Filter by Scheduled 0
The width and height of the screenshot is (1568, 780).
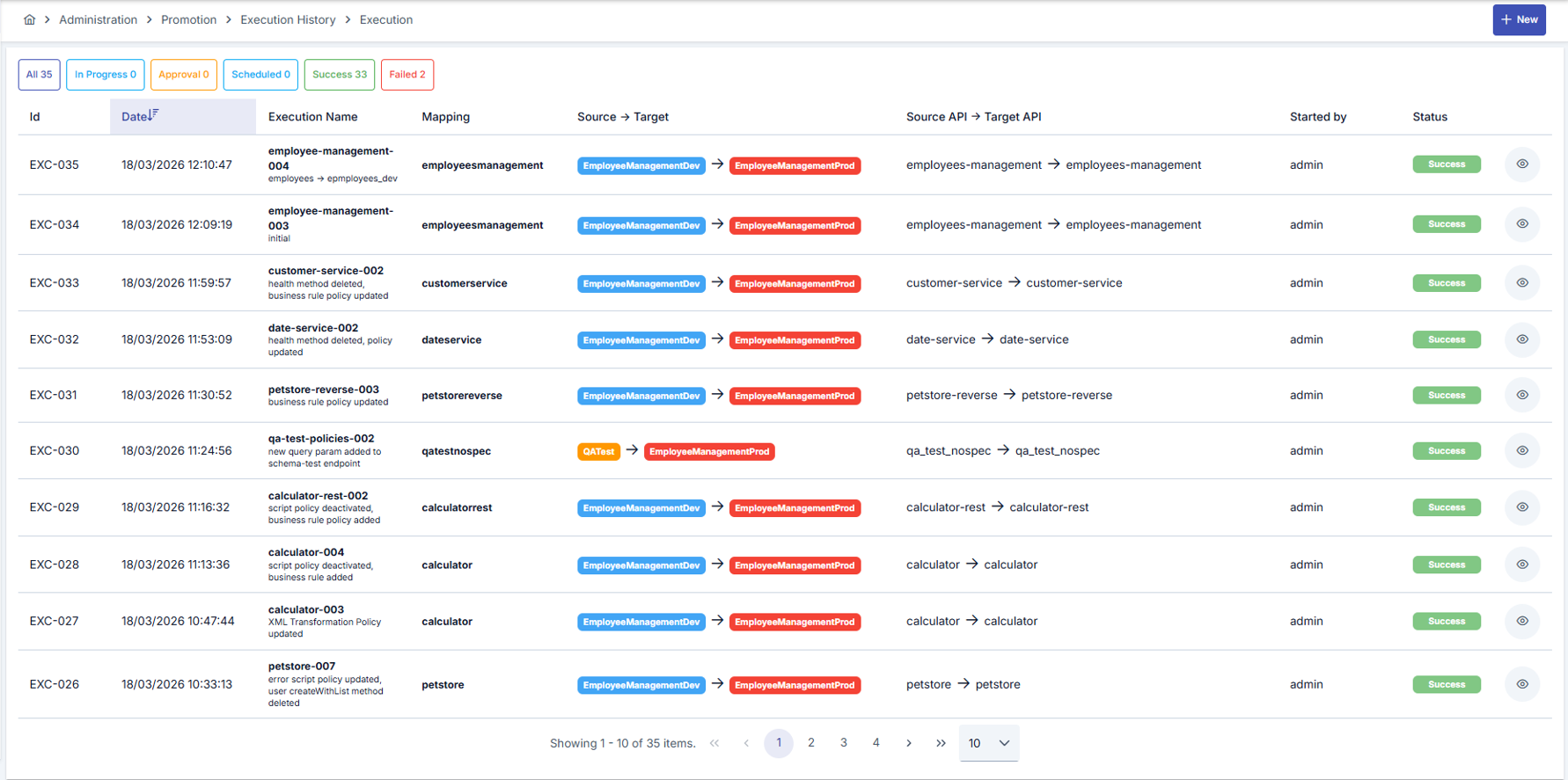coord(260,75)
